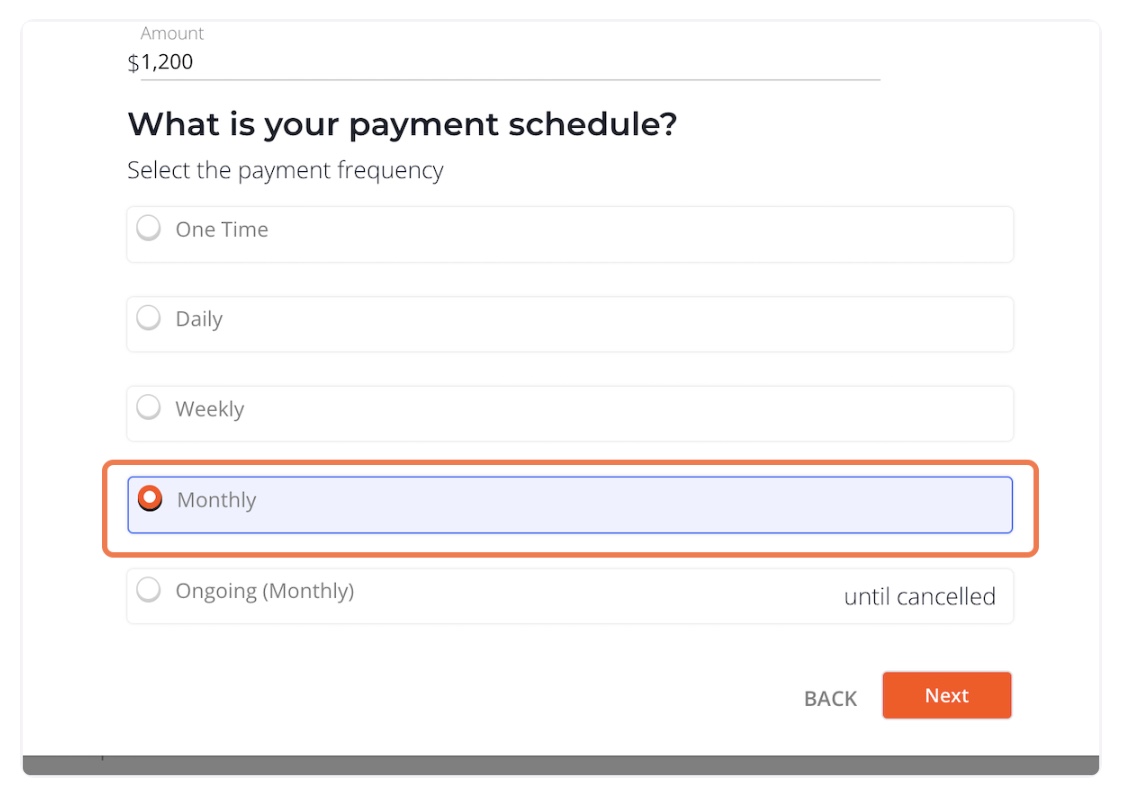Click the "Select the payment frequency" subtitle
Image resolution: width=1132 pixels, height=806 pixels.
pos(285,170)
